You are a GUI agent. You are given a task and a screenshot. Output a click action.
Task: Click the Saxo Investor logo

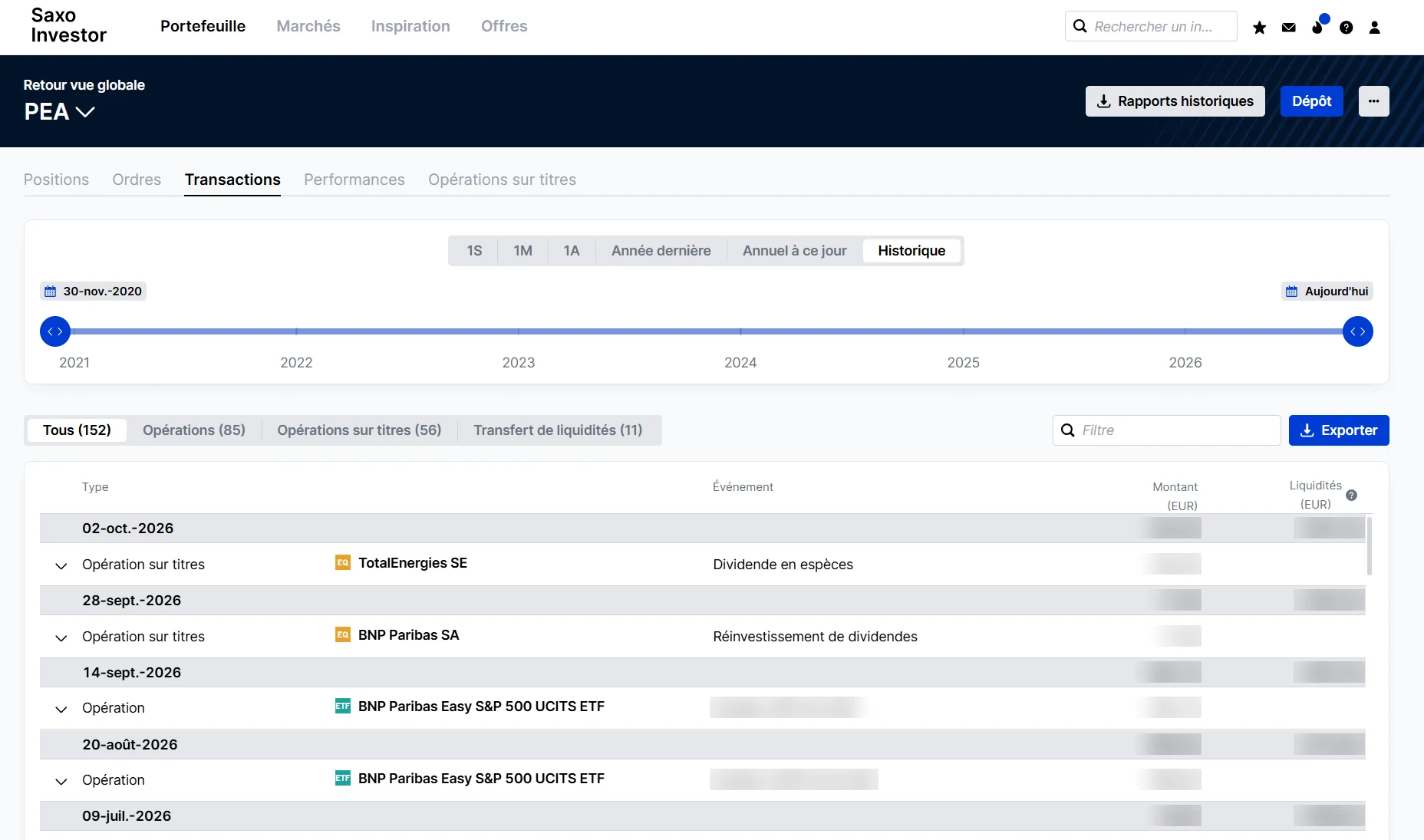point(68,25)
